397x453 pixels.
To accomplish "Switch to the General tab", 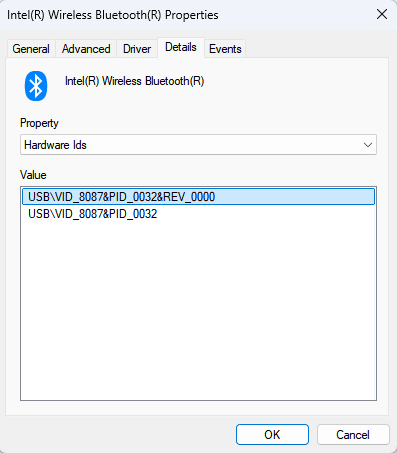I will pyautogui.click(x=31, y=49).
